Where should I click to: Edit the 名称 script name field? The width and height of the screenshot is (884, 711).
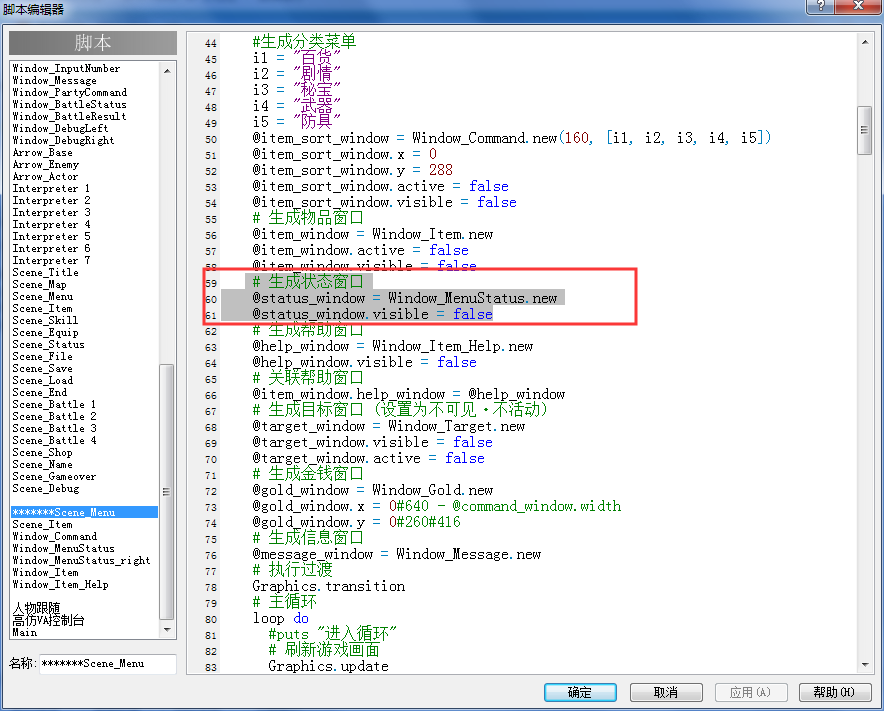tap(108, 664)
